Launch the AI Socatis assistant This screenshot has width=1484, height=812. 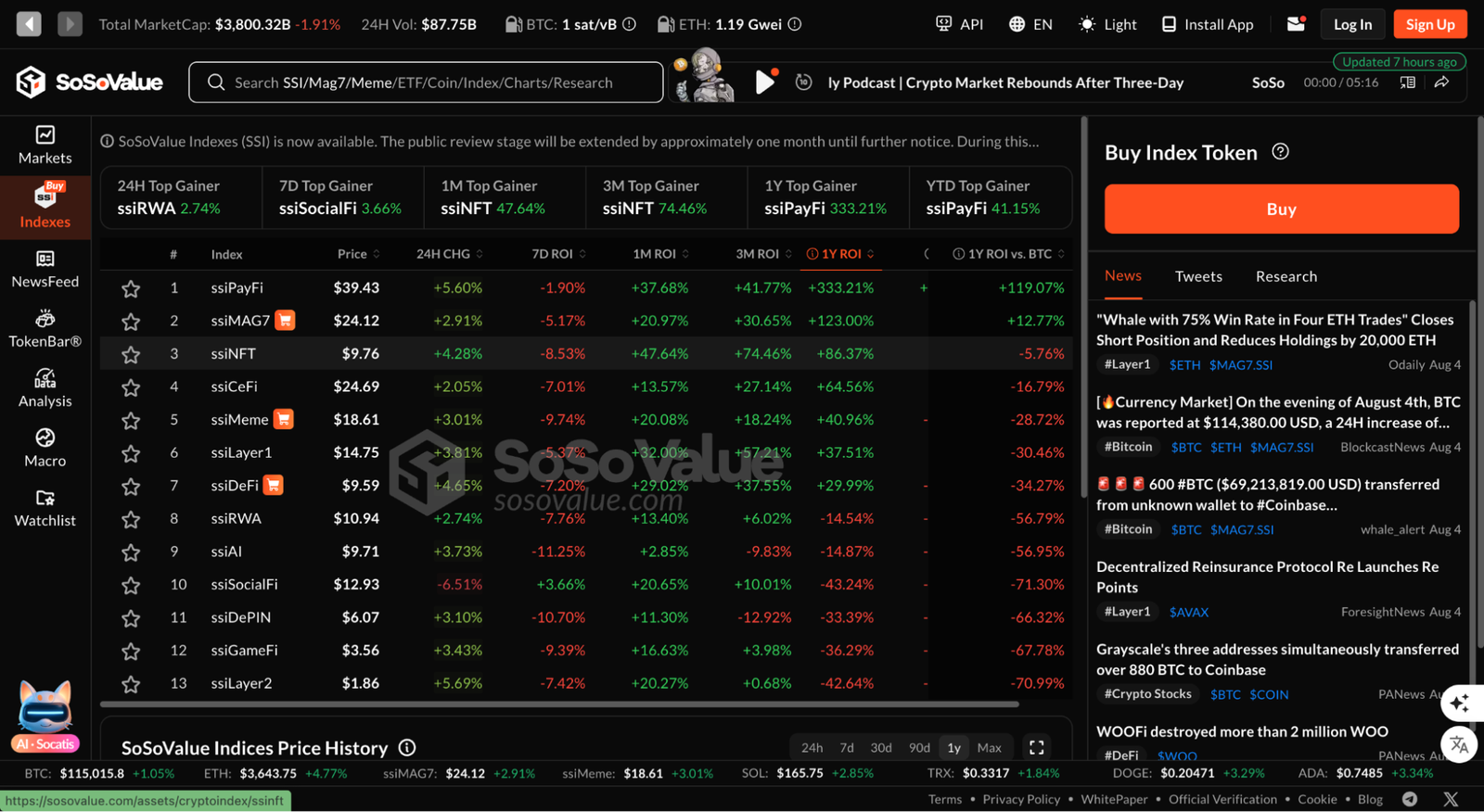click(45, 717)
